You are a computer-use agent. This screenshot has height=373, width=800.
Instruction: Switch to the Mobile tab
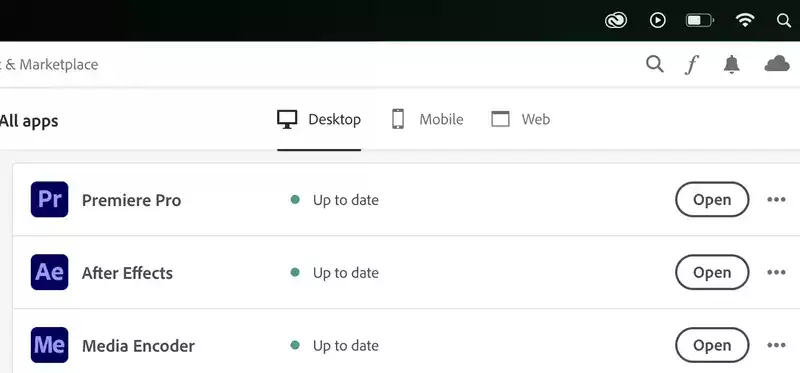tap(428, 119)
